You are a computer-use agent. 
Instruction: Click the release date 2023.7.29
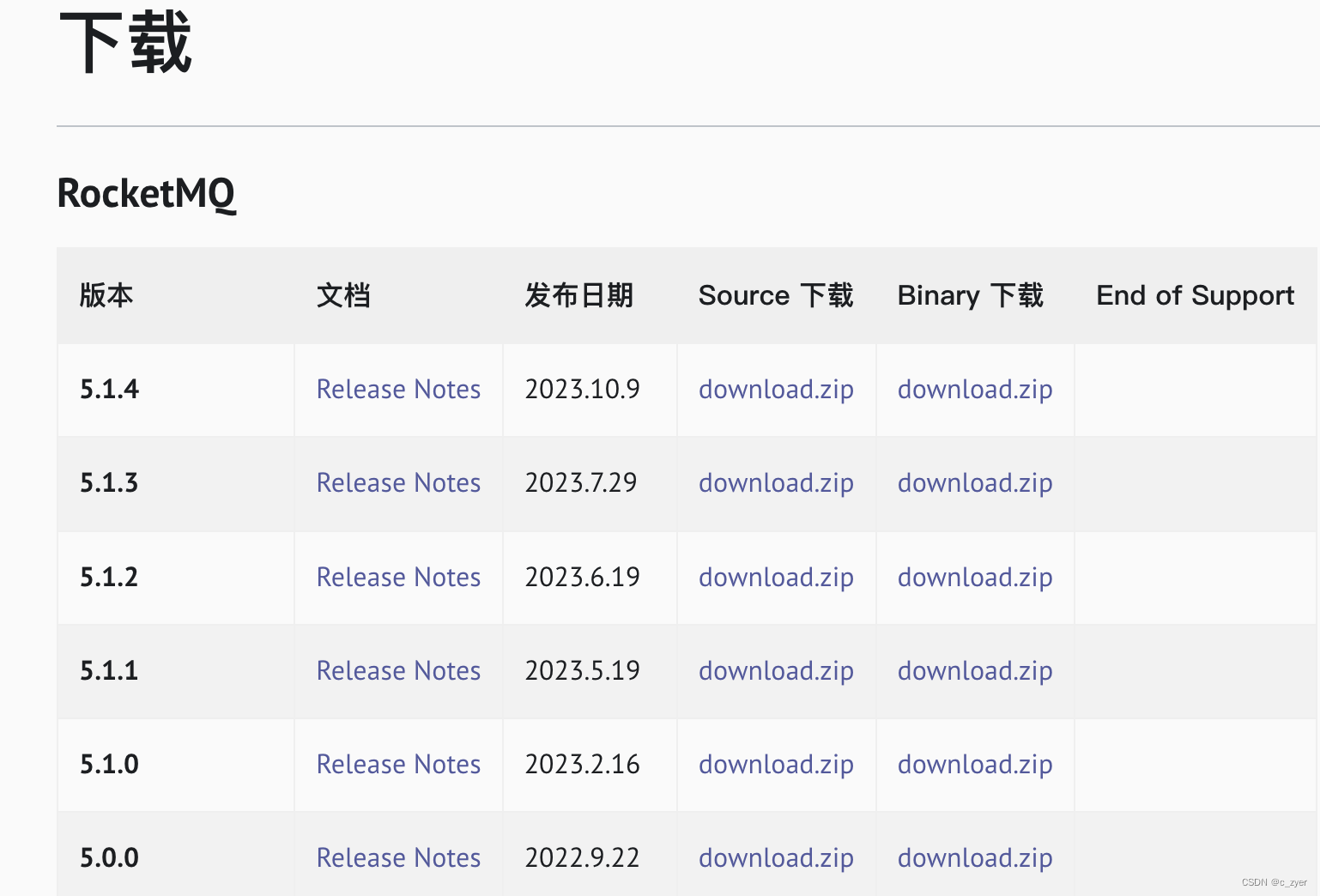581,482
